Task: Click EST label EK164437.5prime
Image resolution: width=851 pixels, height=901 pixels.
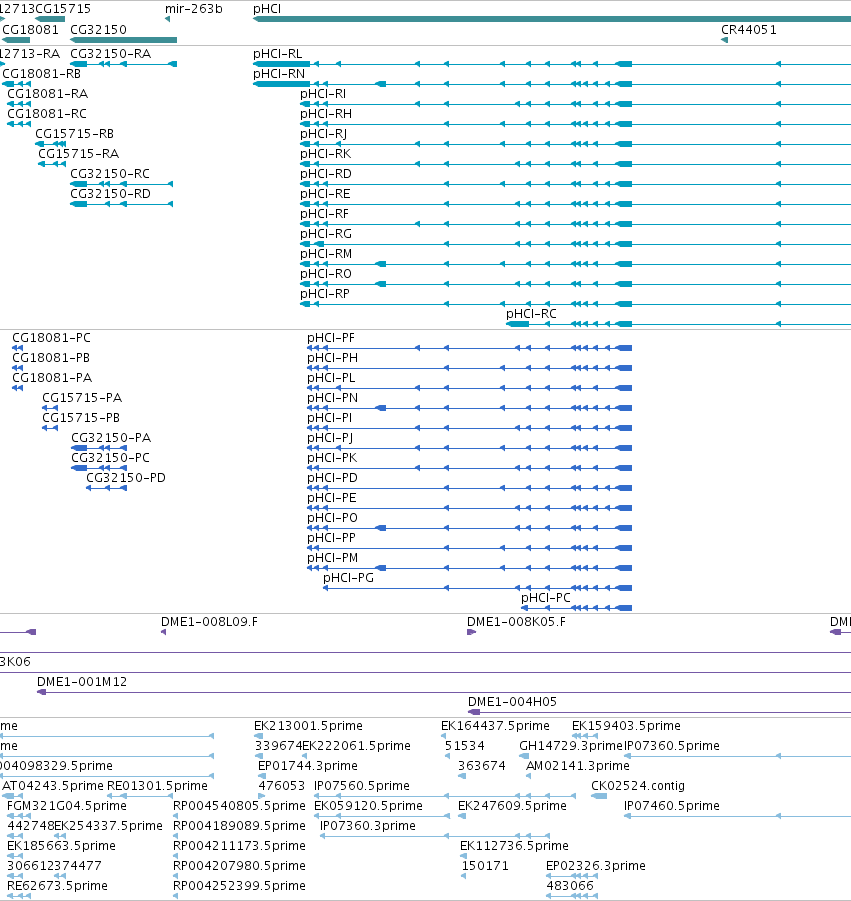Action: click(x=495, y=726)
